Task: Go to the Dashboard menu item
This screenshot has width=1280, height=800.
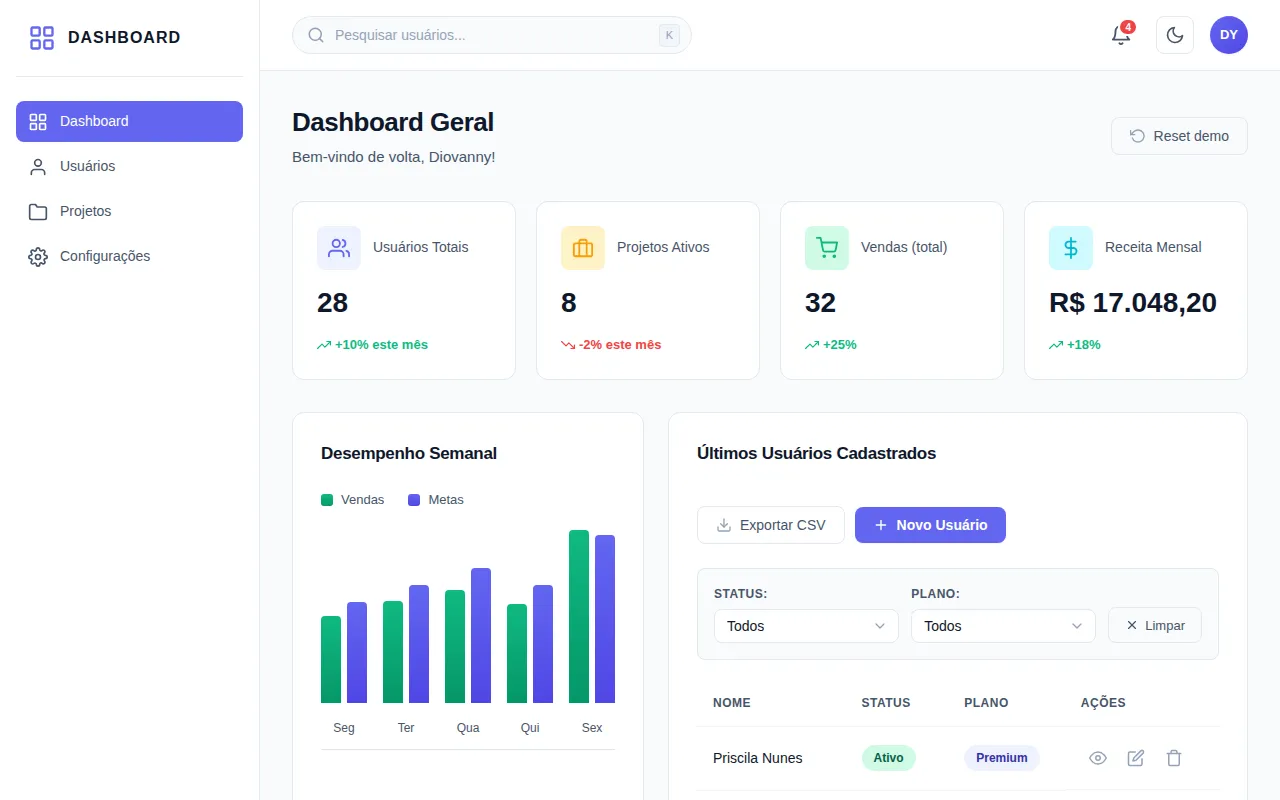Action: (x=129, y=121)
